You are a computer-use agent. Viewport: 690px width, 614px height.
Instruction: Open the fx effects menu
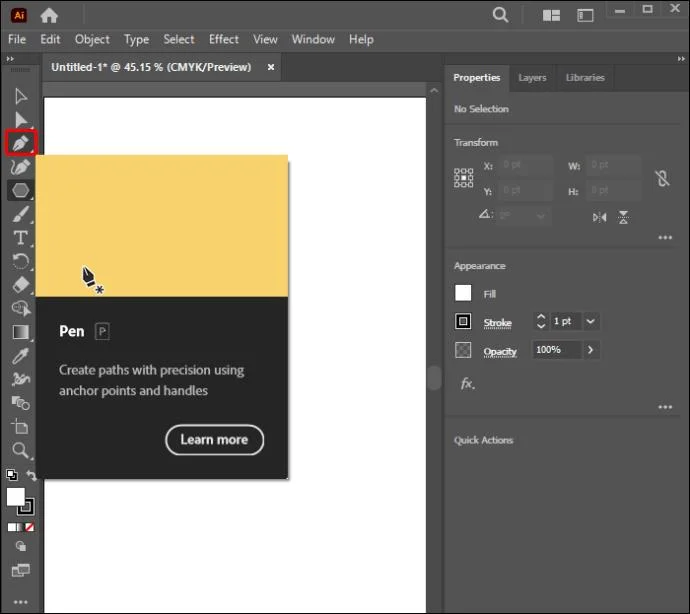pos(467,384)
